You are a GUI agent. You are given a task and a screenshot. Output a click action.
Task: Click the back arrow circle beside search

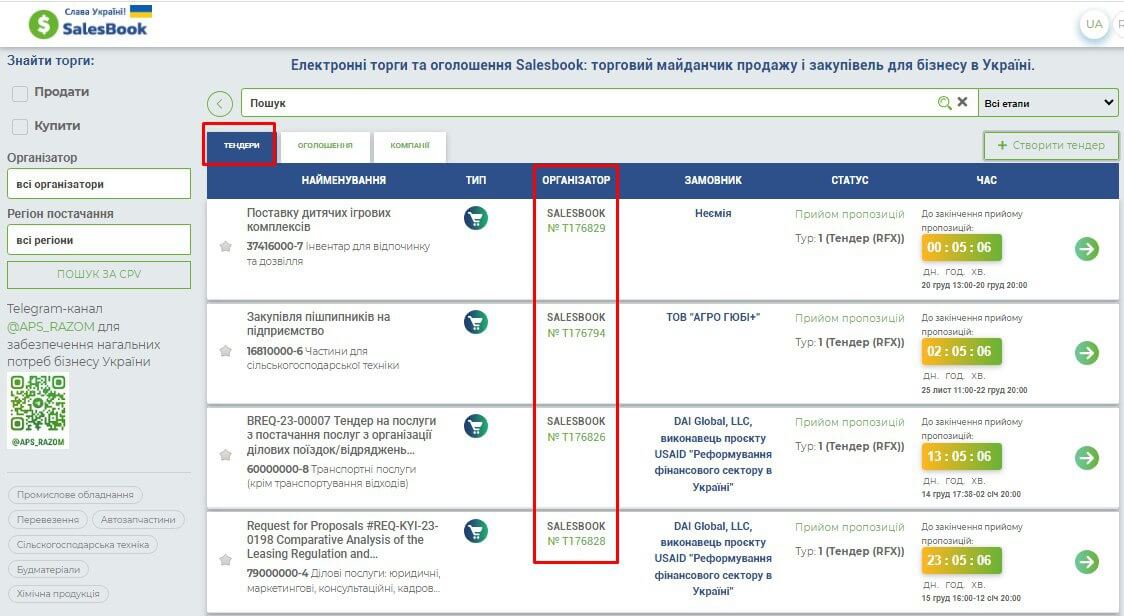(220, 104)
